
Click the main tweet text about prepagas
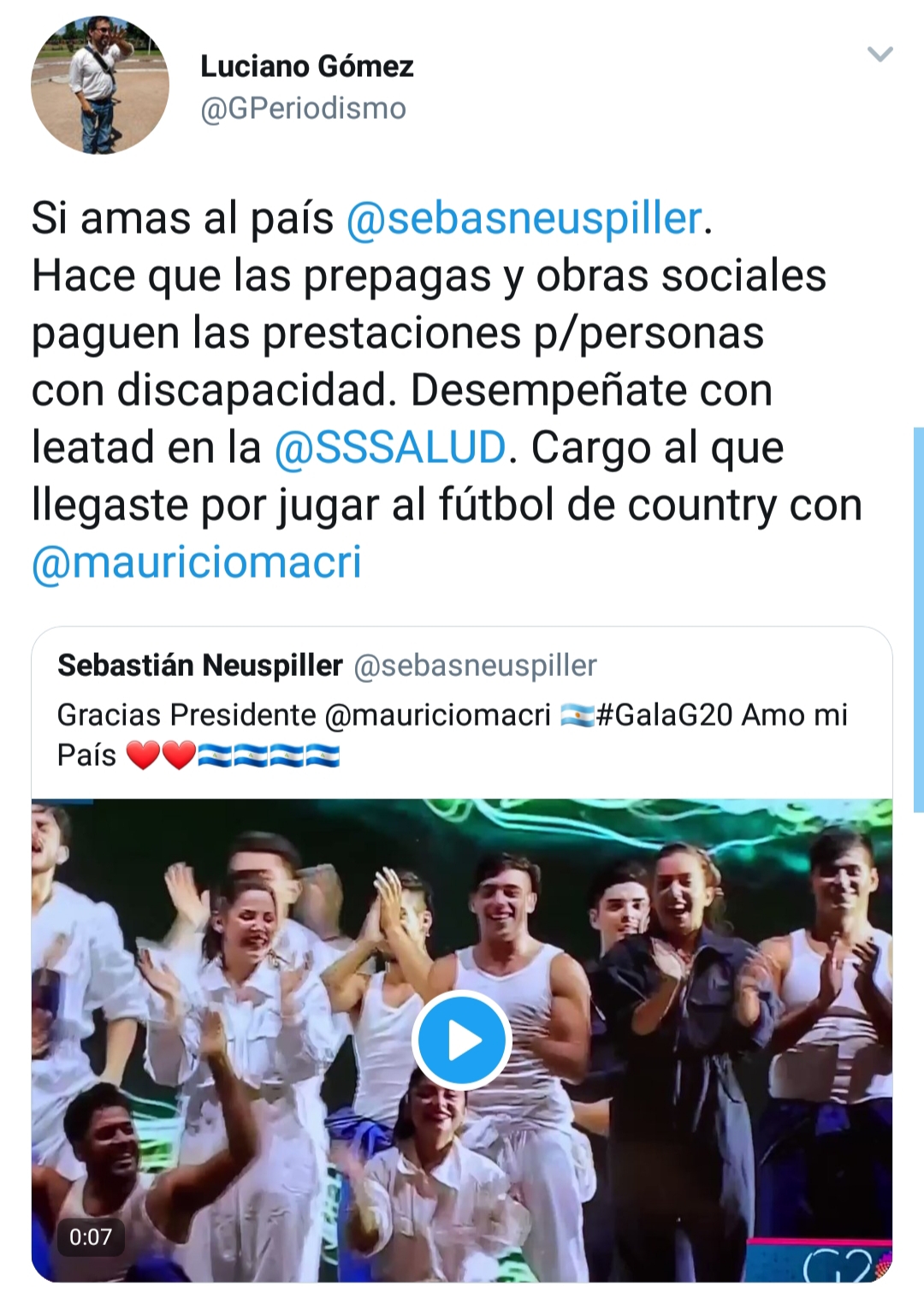tap(447, 390)
